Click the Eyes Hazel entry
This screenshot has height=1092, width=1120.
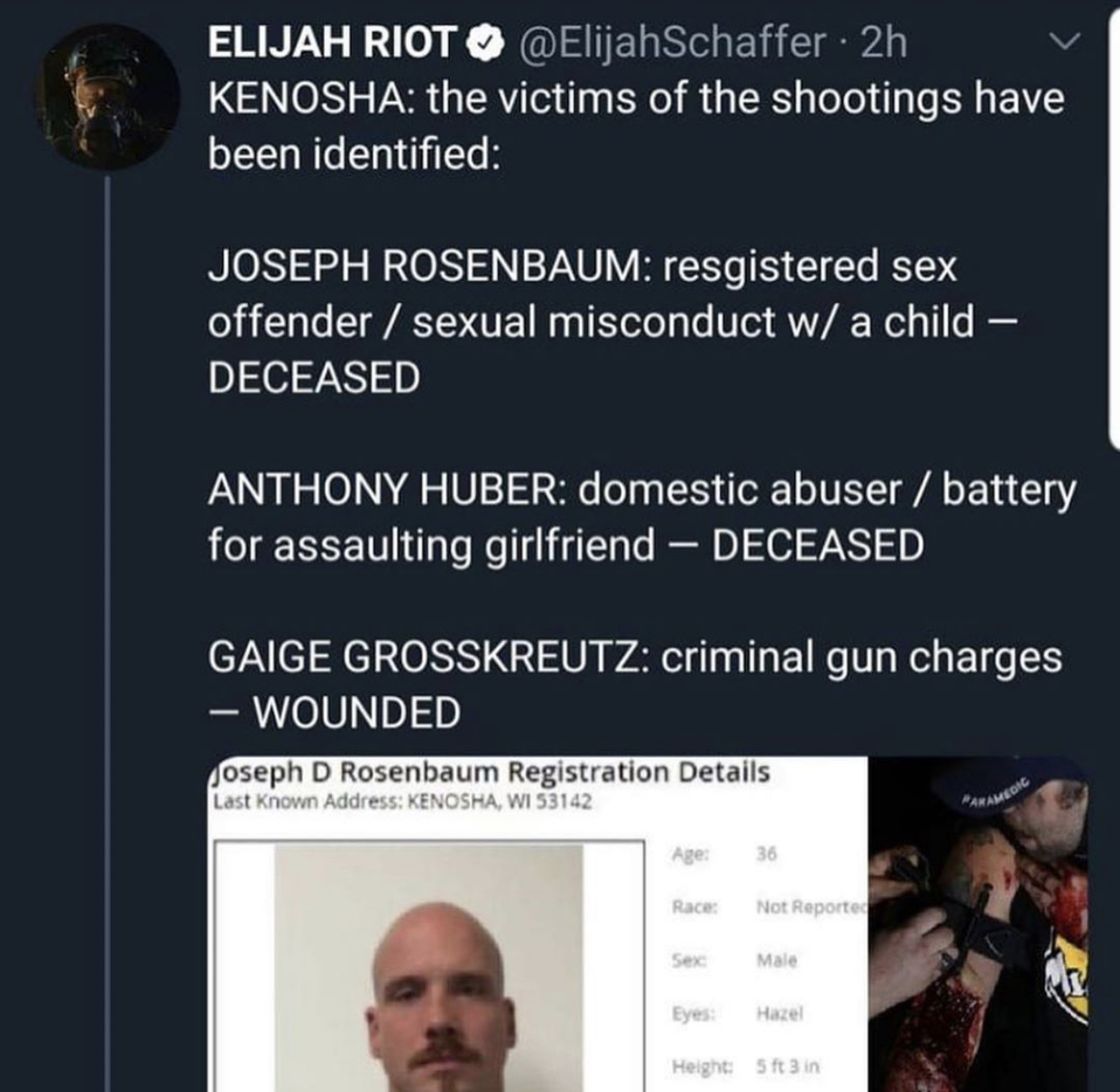[737, 1014]
